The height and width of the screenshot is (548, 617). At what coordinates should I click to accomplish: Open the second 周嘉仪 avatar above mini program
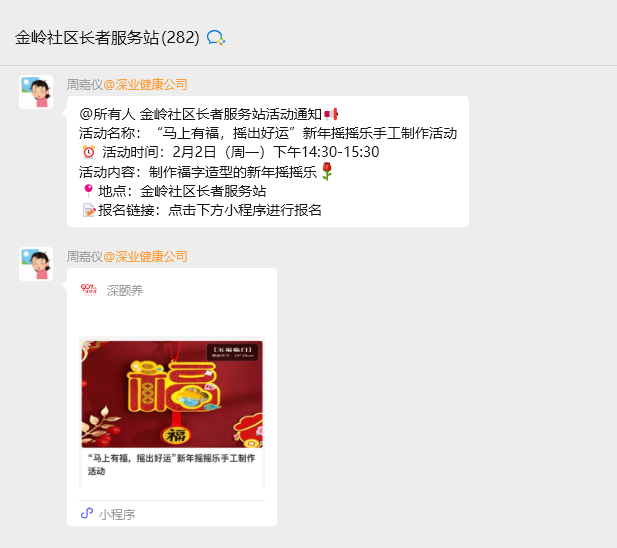[x=36, y=264]
